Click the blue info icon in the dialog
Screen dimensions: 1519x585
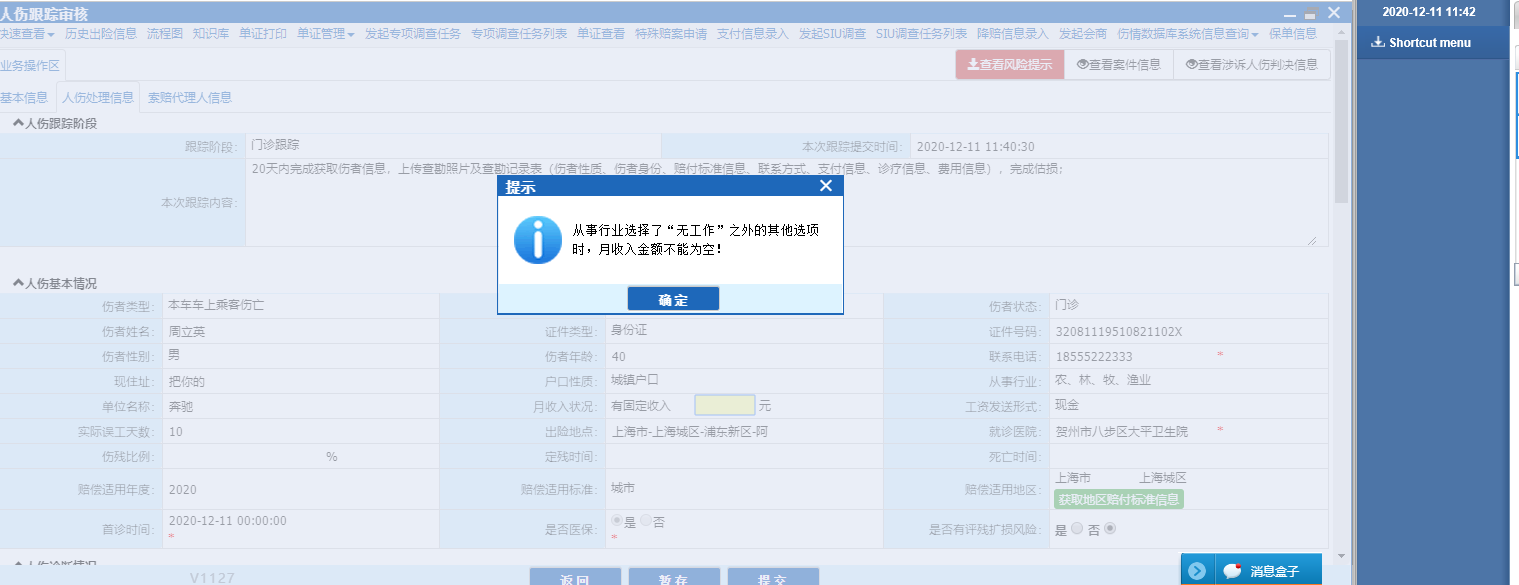[x=537, y=240]
